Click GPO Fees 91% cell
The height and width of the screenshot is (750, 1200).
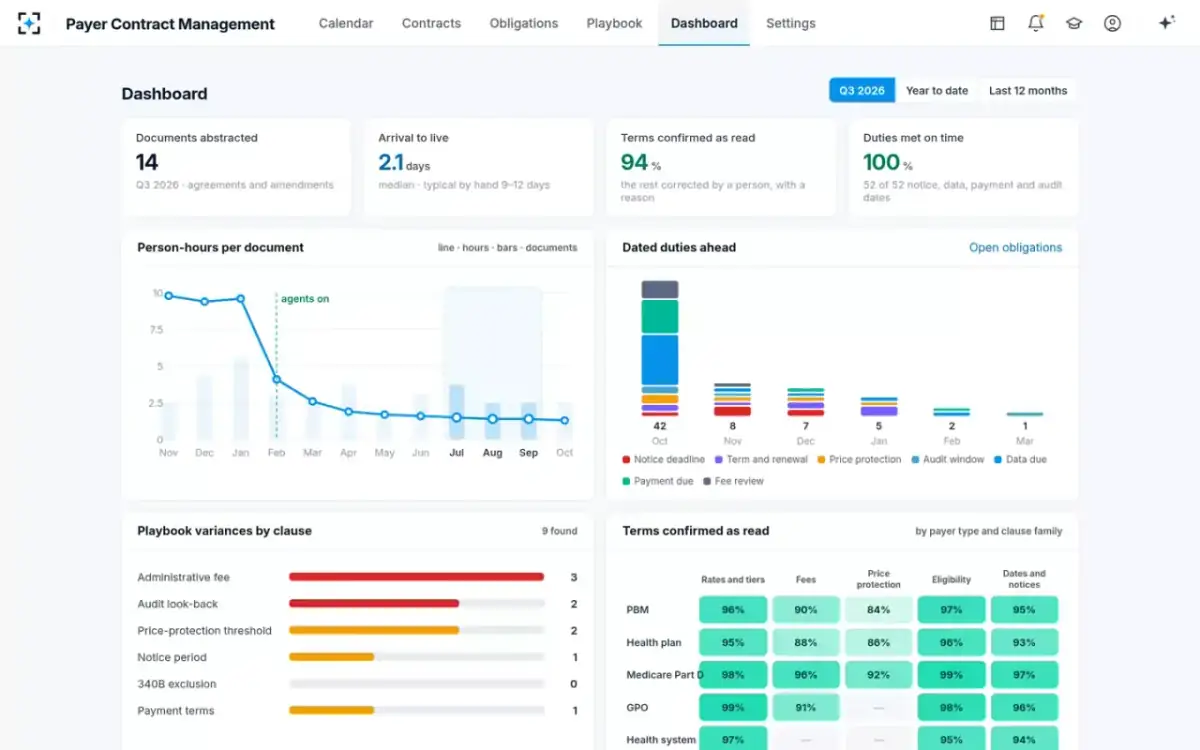pyautogui.click(x=806, y=707)
